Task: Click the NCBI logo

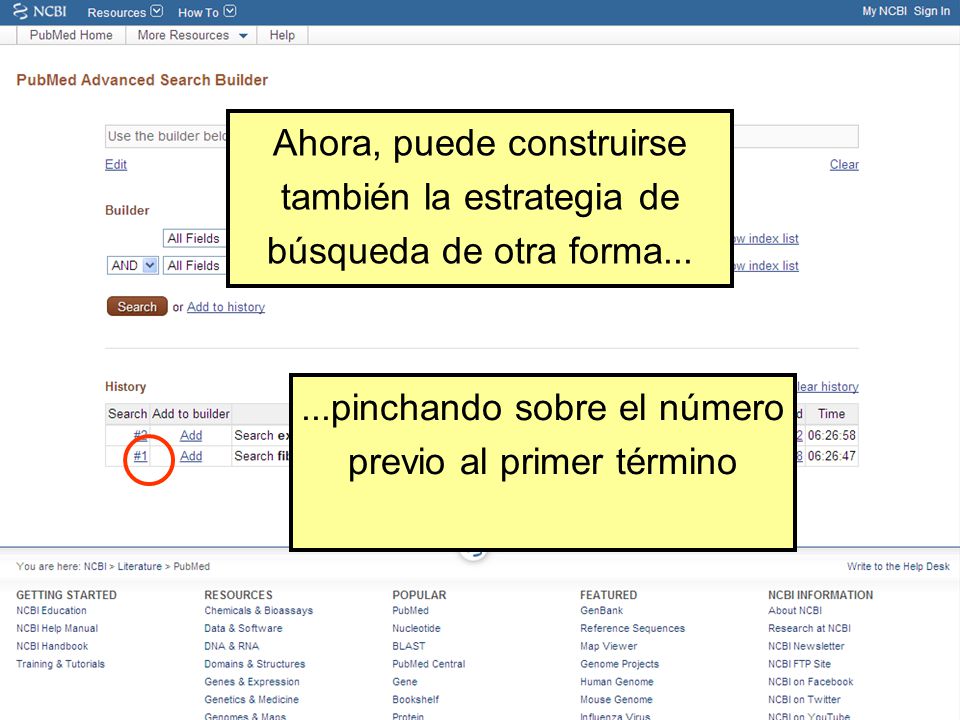Action: click(40, 12)
